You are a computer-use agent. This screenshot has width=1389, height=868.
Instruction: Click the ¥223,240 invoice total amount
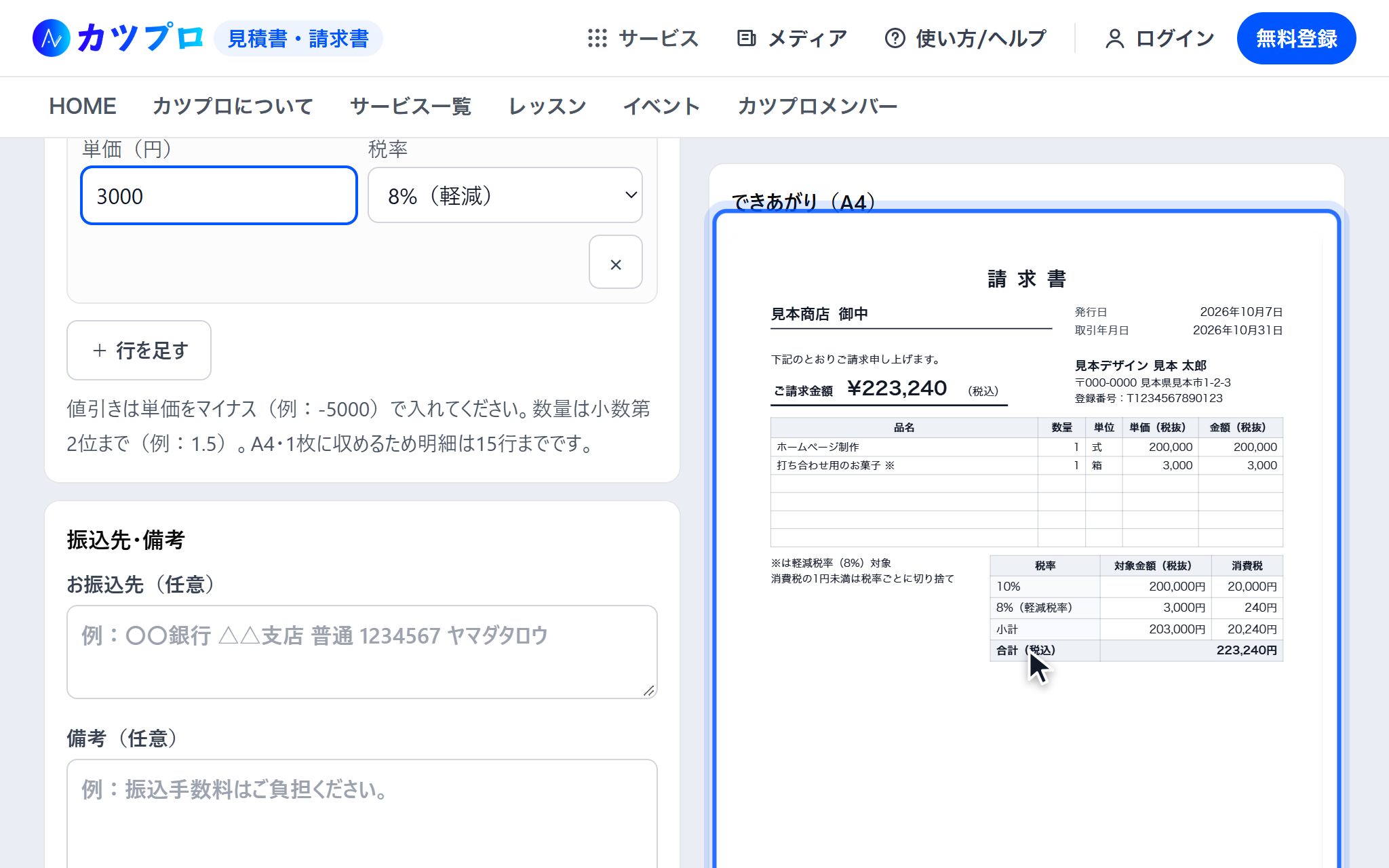(897, 389)
